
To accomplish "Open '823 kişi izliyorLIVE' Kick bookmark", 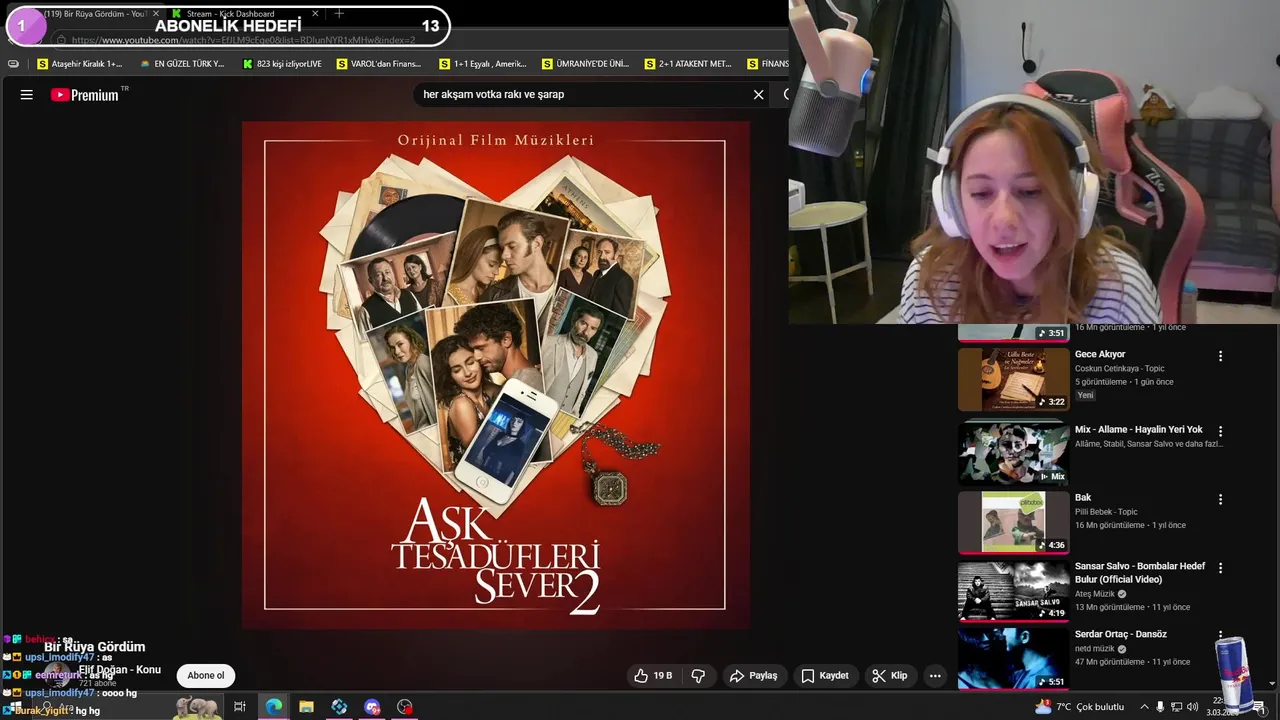I will click(x=283, y=64).
